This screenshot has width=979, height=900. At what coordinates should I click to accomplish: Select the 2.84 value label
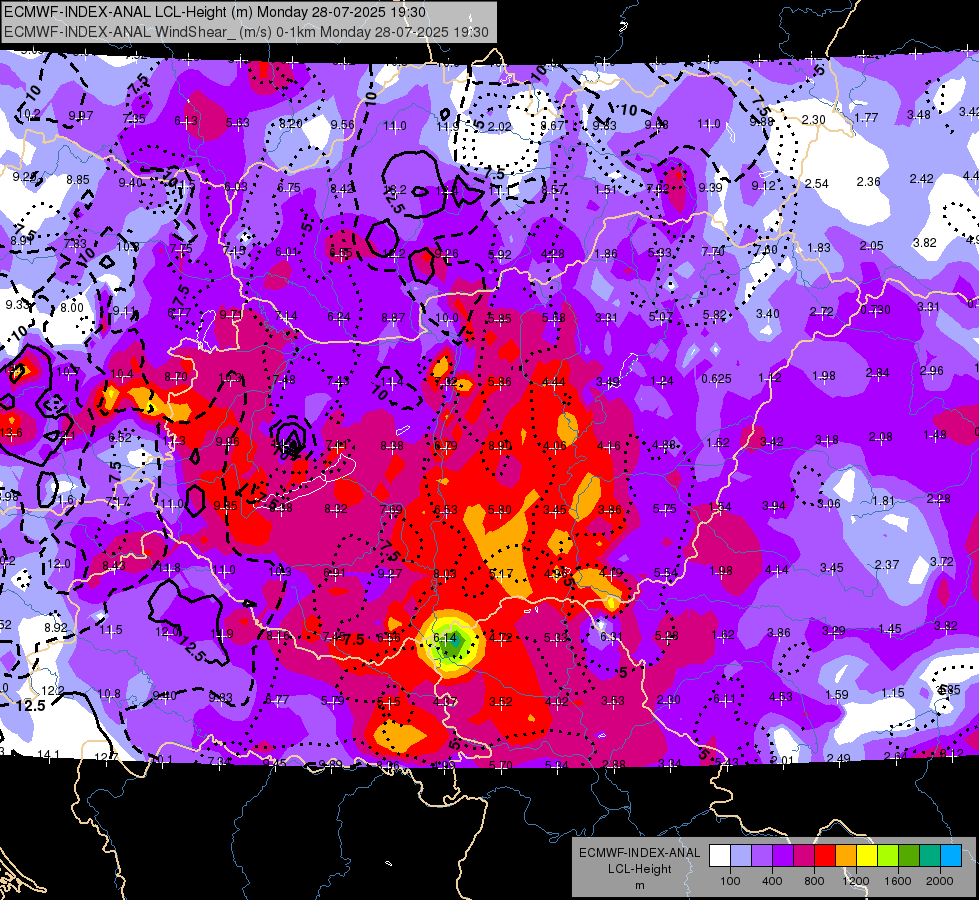(x=878, y=372)
